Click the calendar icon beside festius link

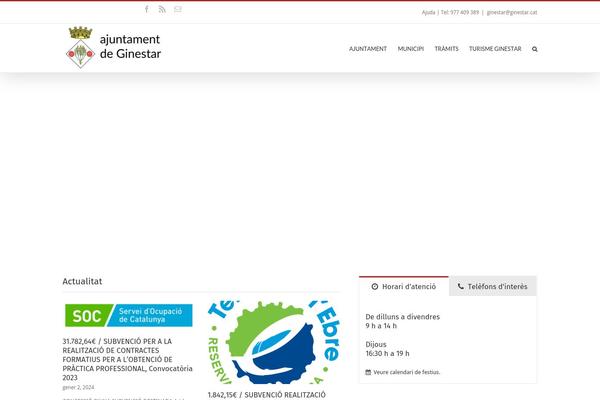(x=368, y=372)
